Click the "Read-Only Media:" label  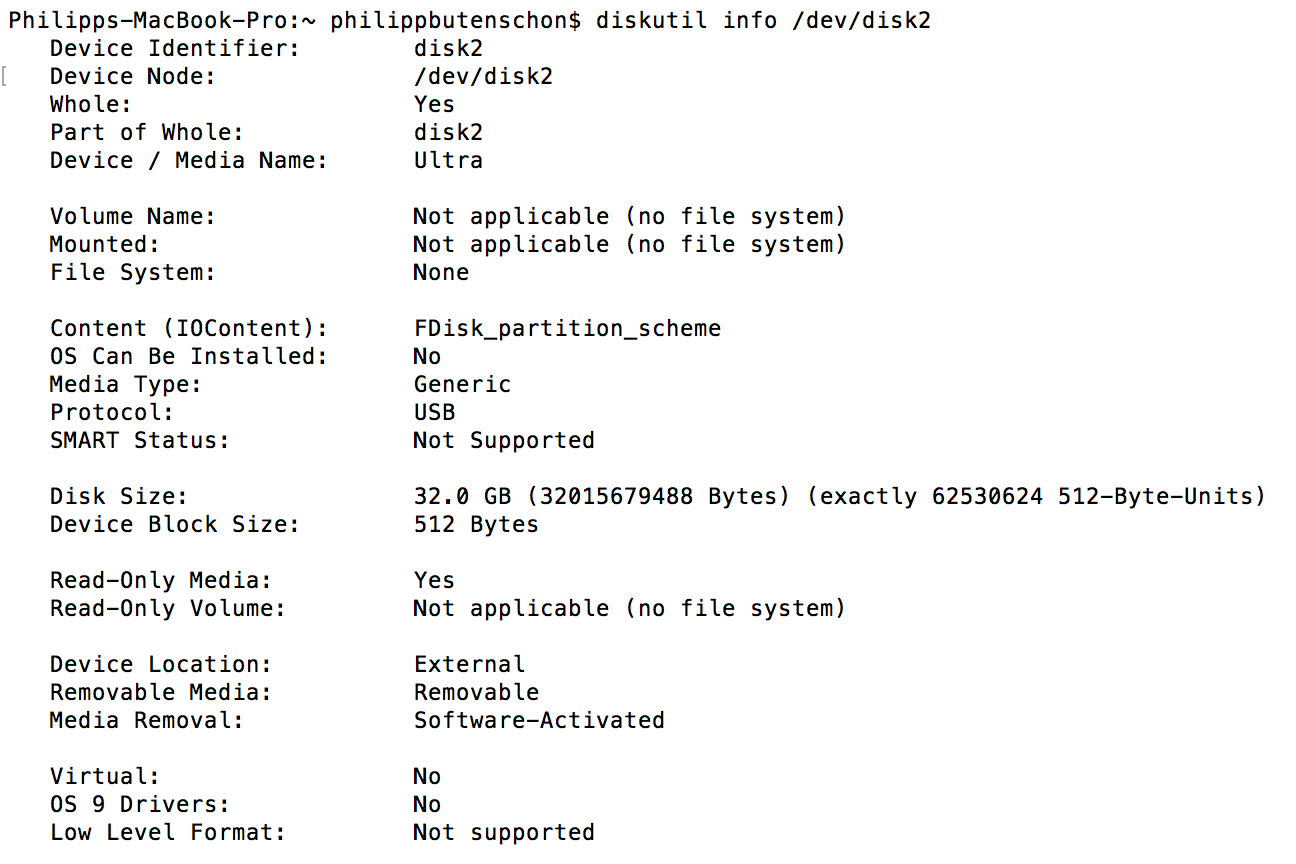(160, 580)
